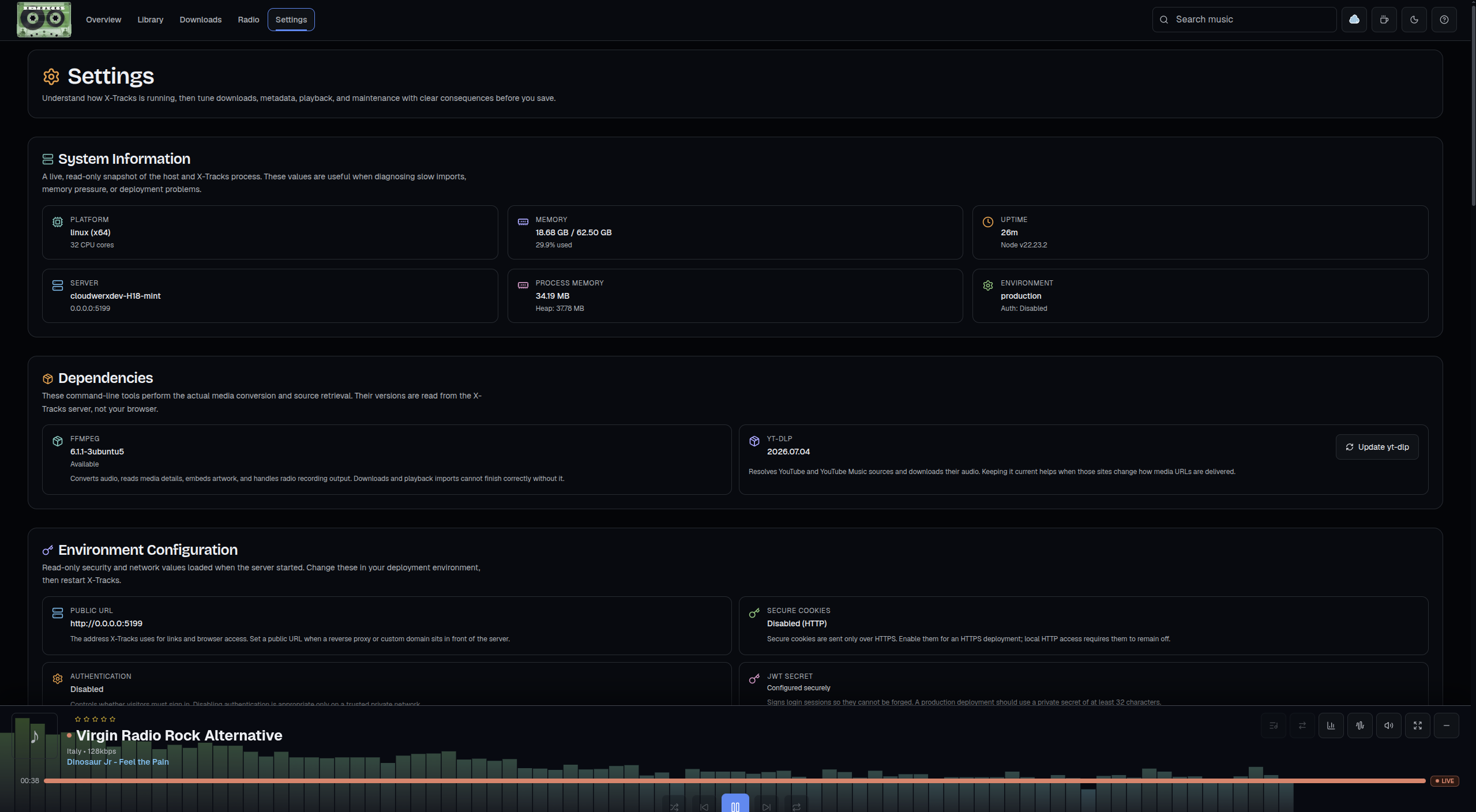Click the Disabled (HTTP) secure cookies value
This screenshot has height=812, width=1476.
pyautogui.click(x=797, y=623)
